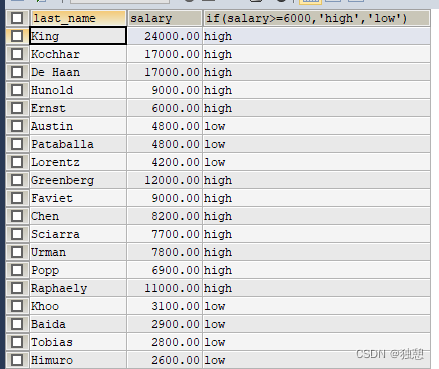Check the box next to Greenberg
The height and width of the screenshot is (369, 439).
coord(17,180)
